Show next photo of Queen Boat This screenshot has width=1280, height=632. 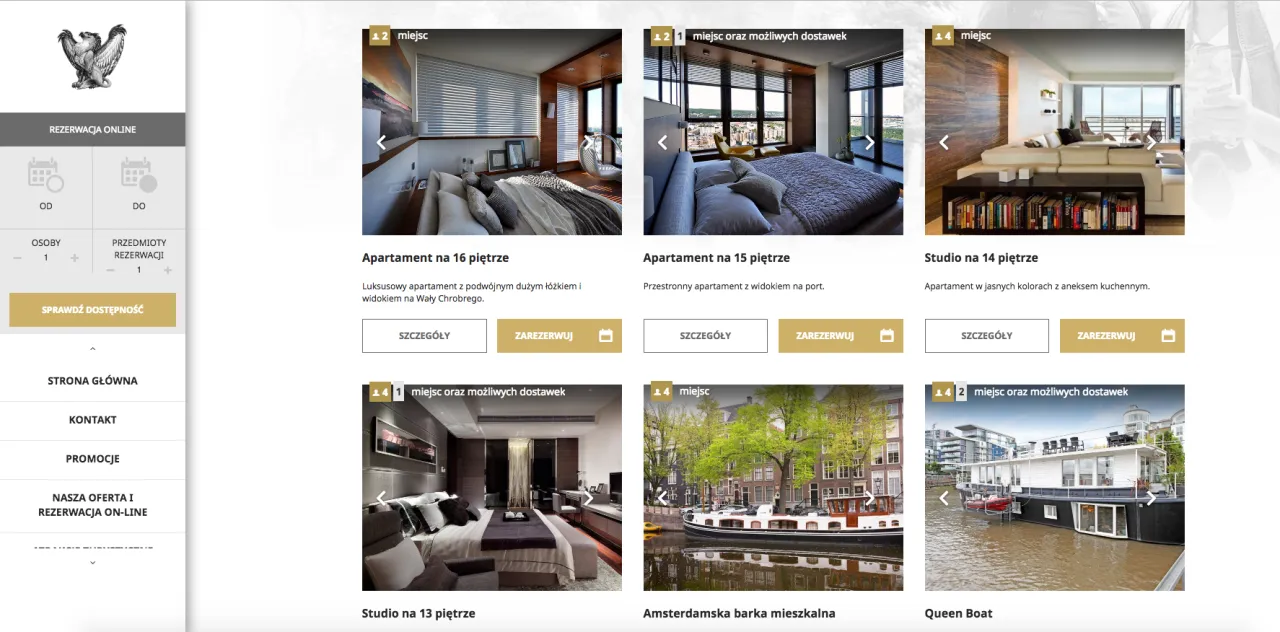tap(1151, 497)
